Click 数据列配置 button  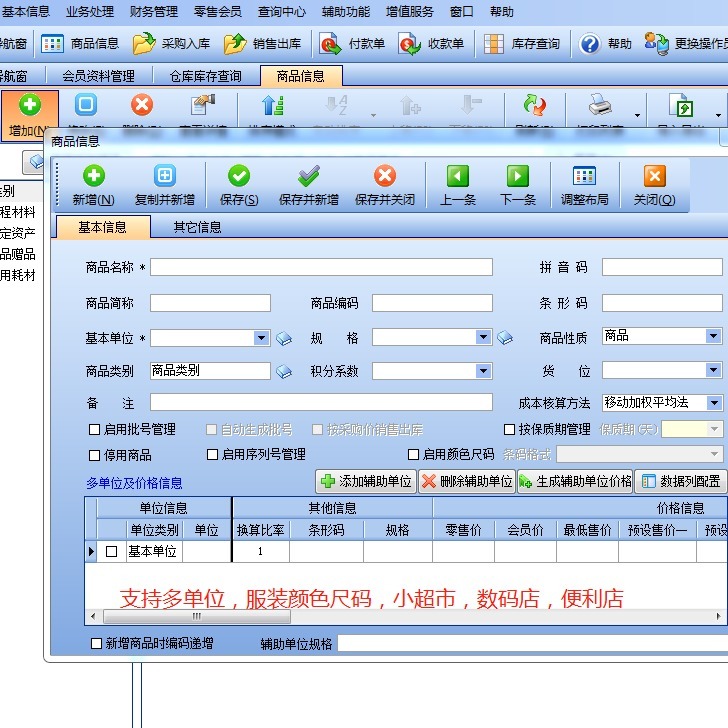pyautogui.click(x=680, y=481)
